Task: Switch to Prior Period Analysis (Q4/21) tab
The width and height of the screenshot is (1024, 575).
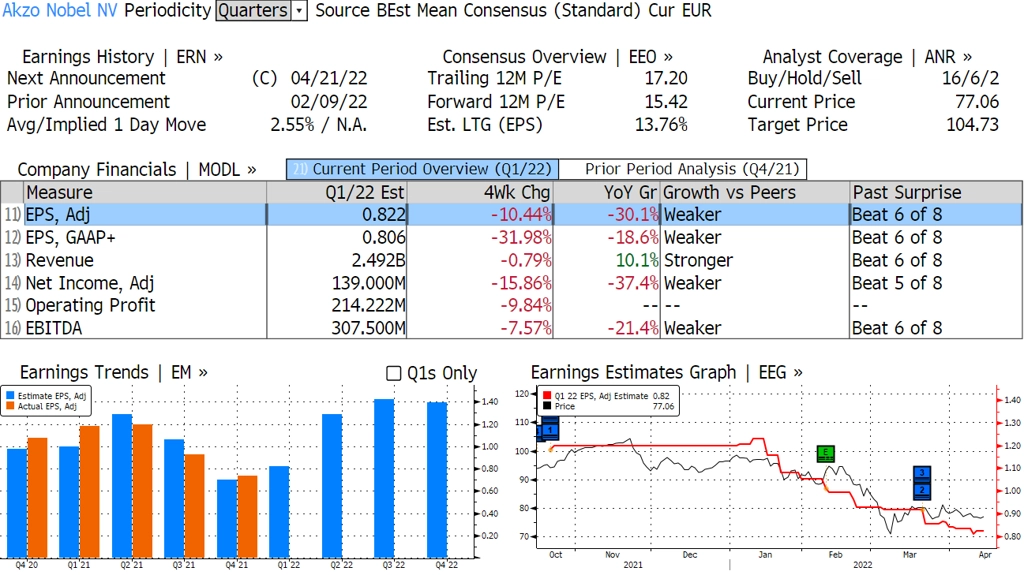Action: pos(683,169)
